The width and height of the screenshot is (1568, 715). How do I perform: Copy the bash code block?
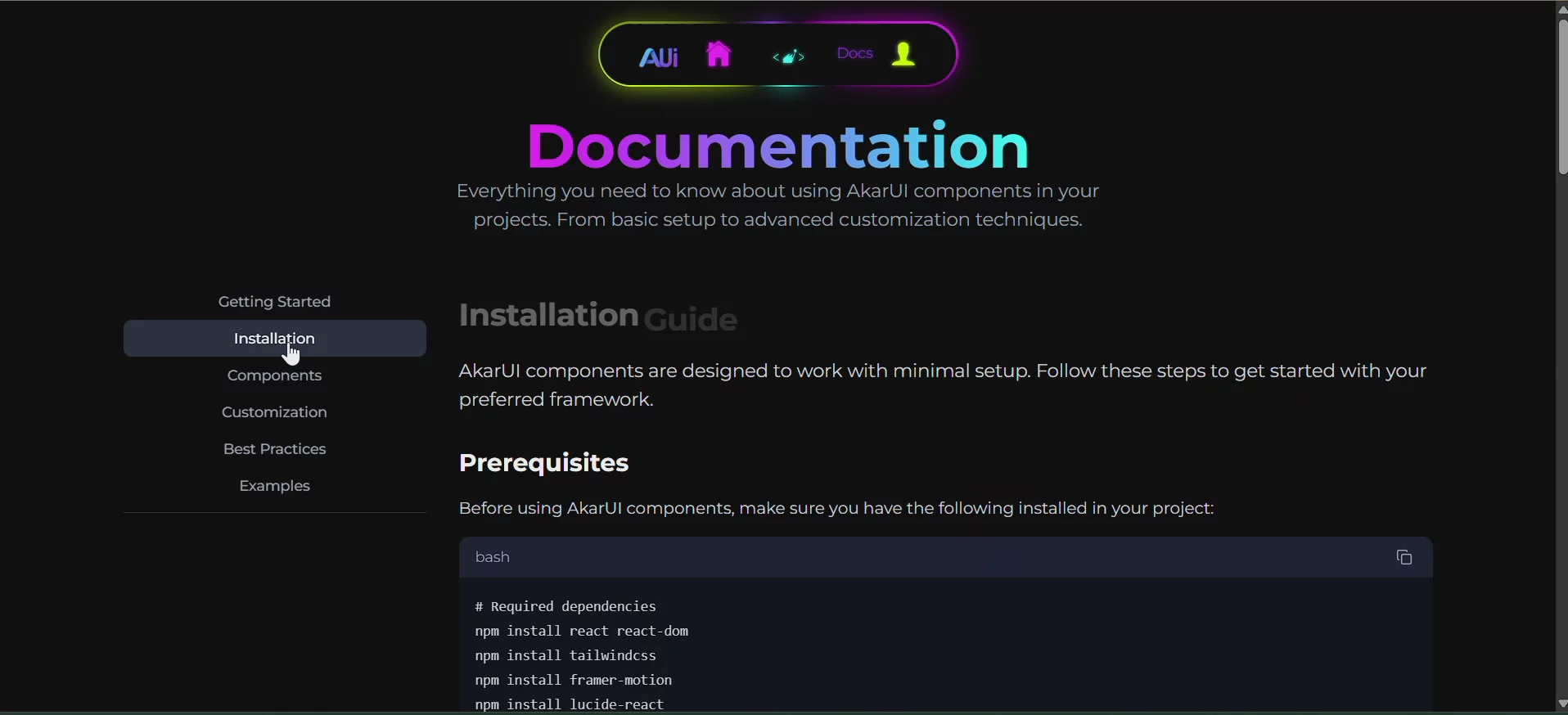[x=1404, y=557]
